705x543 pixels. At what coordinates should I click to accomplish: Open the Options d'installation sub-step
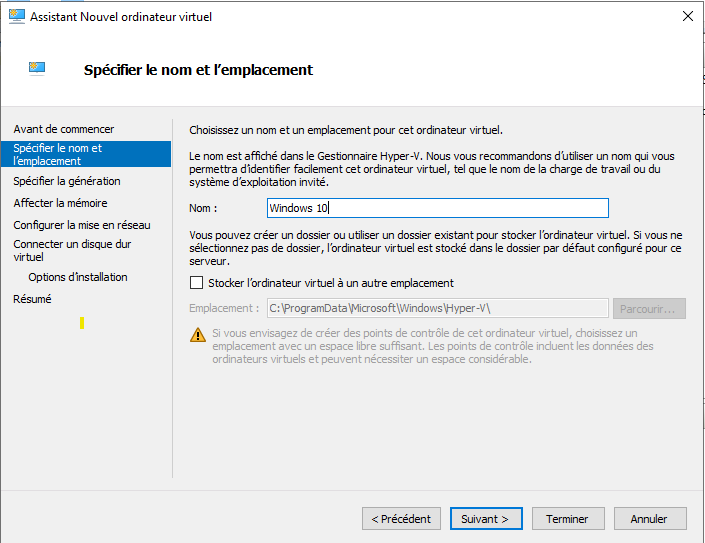coord(78,277)
